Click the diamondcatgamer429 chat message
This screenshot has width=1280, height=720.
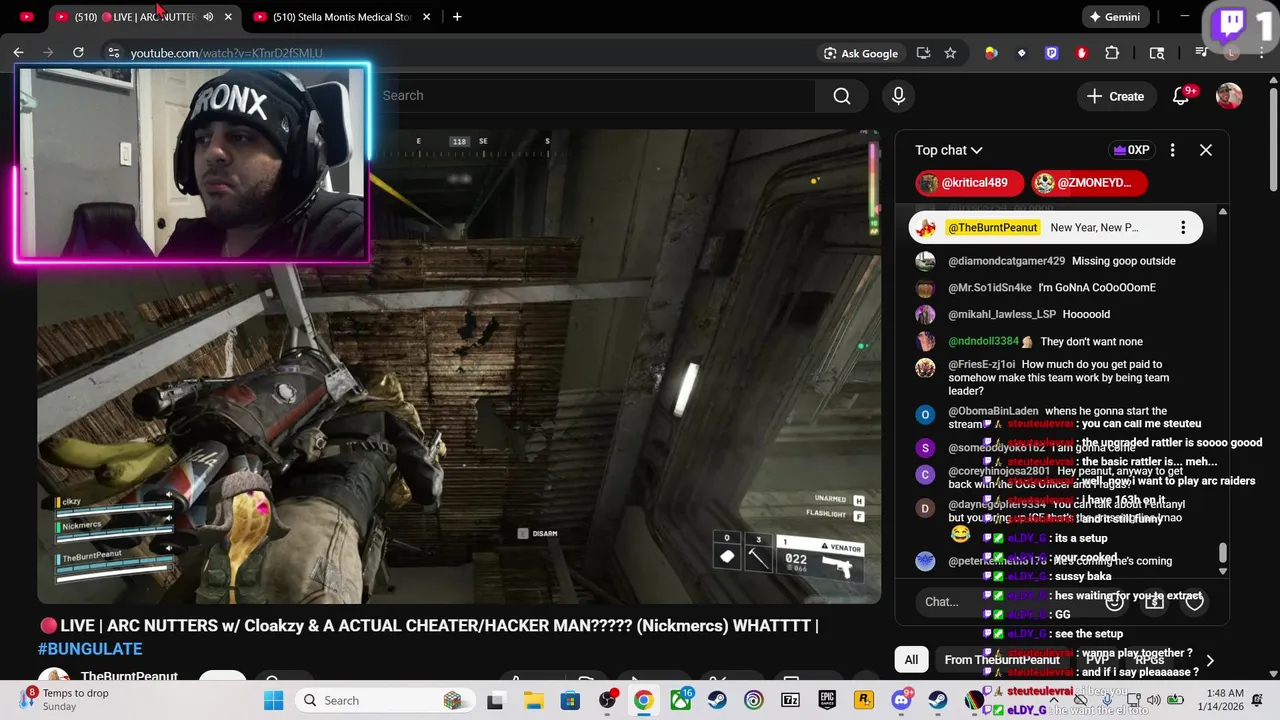[1060, 261]
